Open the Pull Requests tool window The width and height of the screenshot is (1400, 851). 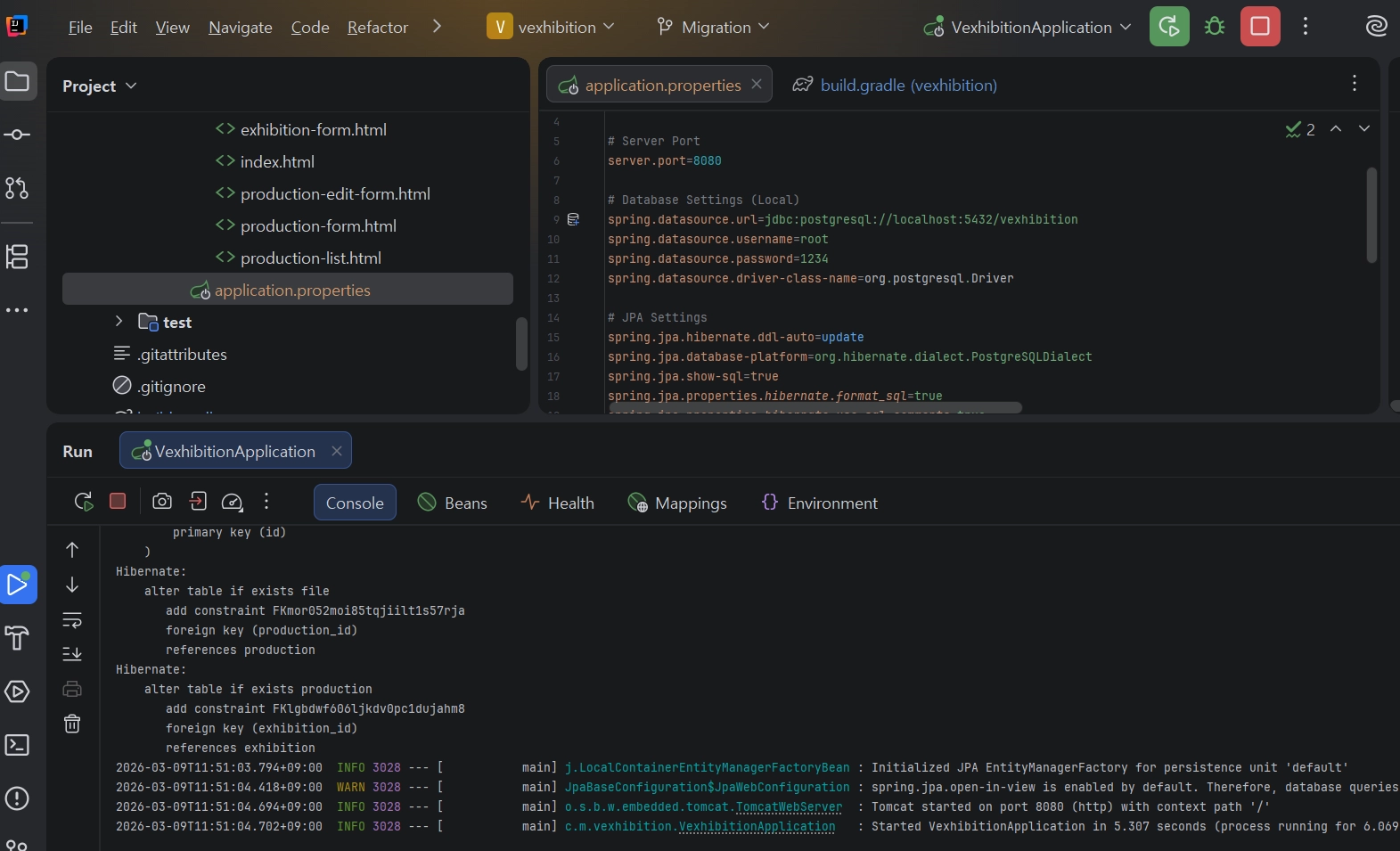click(17, 188)
